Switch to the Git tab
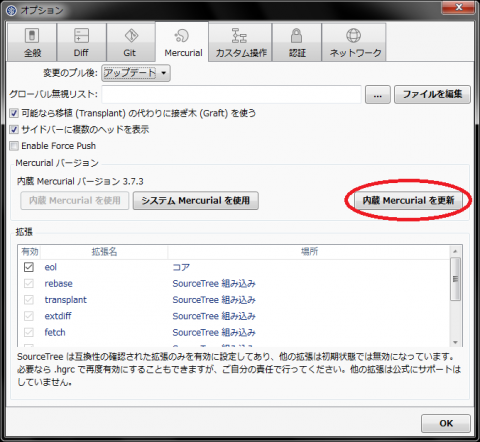Image resolution: width=480 pixels, height=442 pixels. click(131, 42)
